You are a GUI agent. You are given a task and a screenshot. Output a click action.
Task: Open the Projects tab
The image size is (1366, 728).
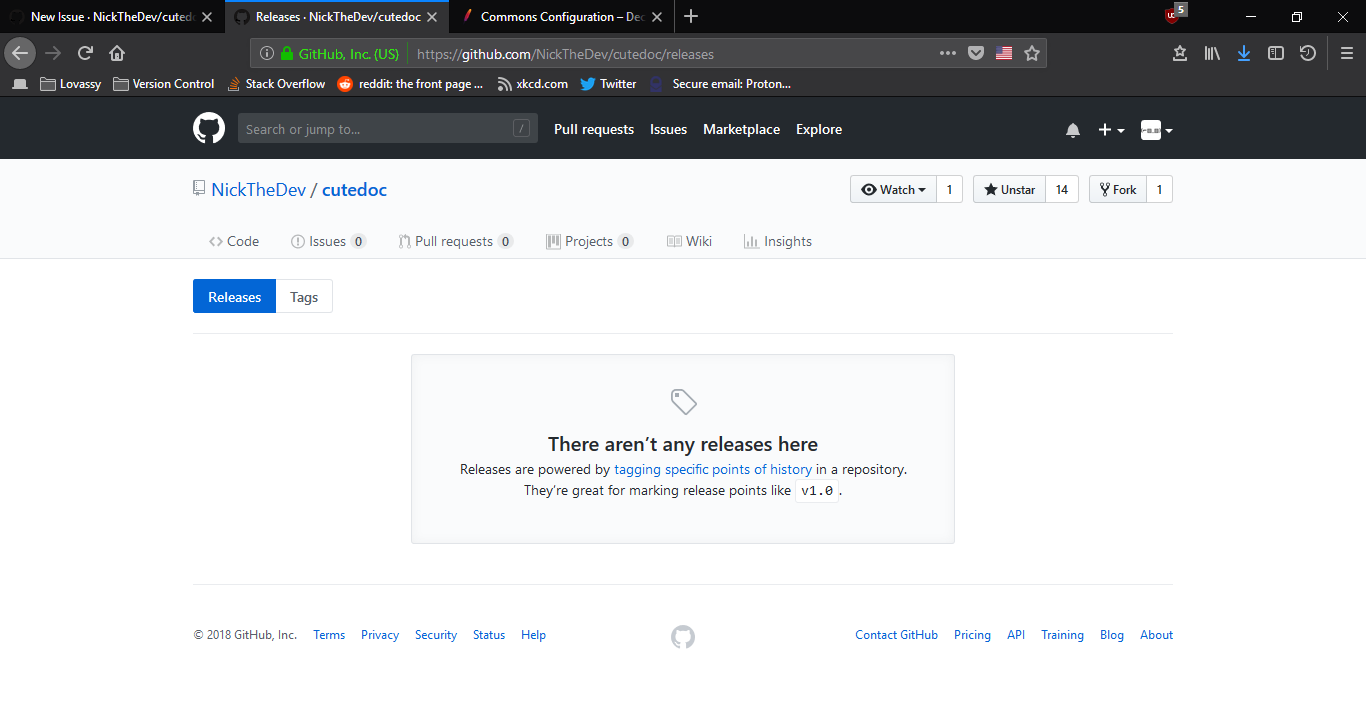click(589, 241)
